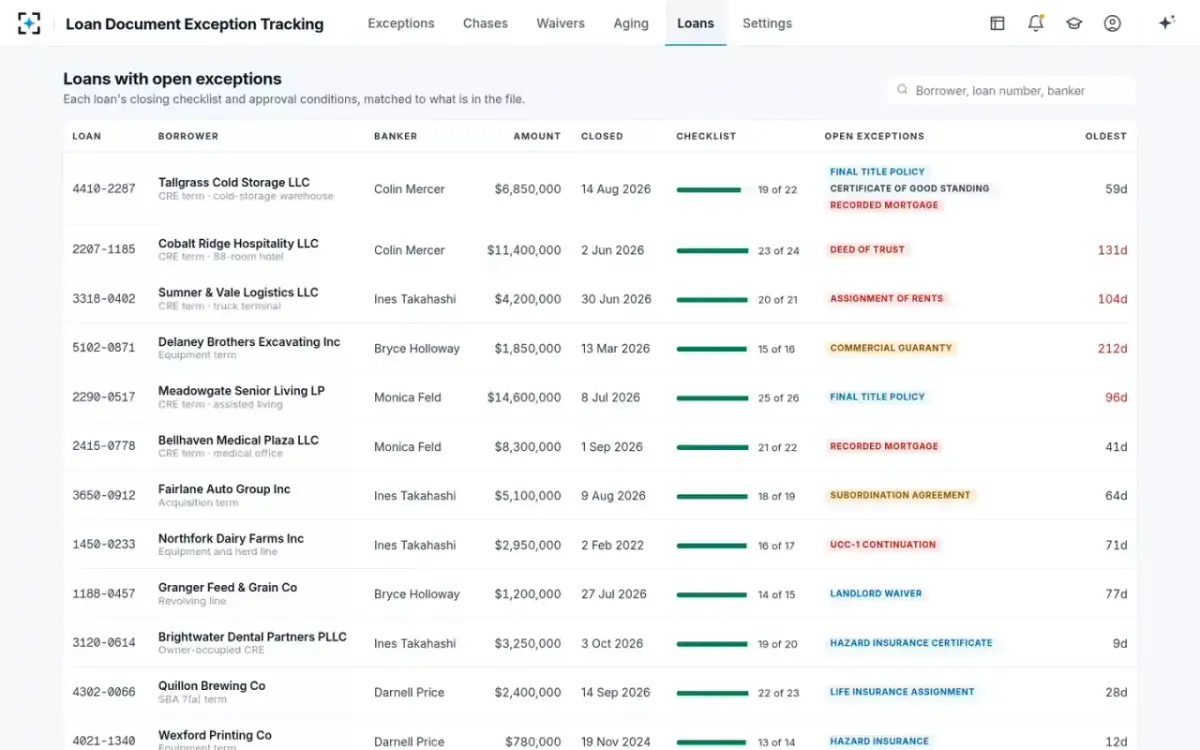The image size is (1200, 750).
Task: Click Granger Feed & Grain checklist progress bar
Action: coord(713,594)
